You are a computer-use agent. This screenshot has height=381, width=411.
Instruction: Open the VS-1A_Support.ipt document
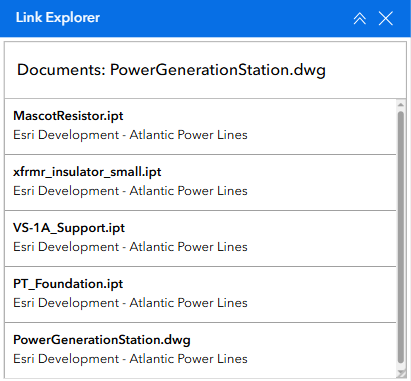pyautogui.click(x=200, y=238)
